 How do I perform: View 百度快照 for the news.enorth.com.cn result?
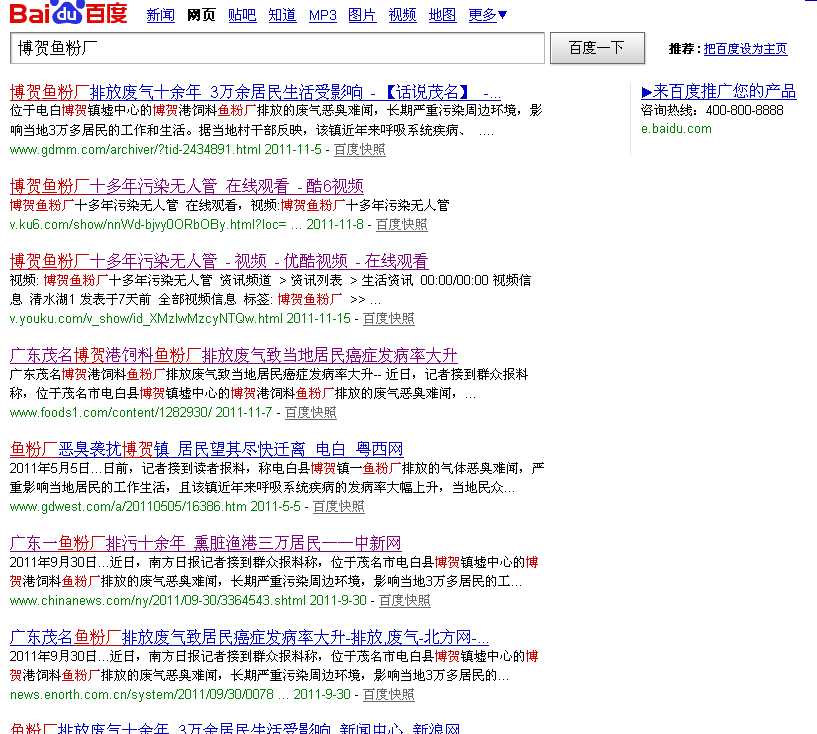[x=388, y=694]
